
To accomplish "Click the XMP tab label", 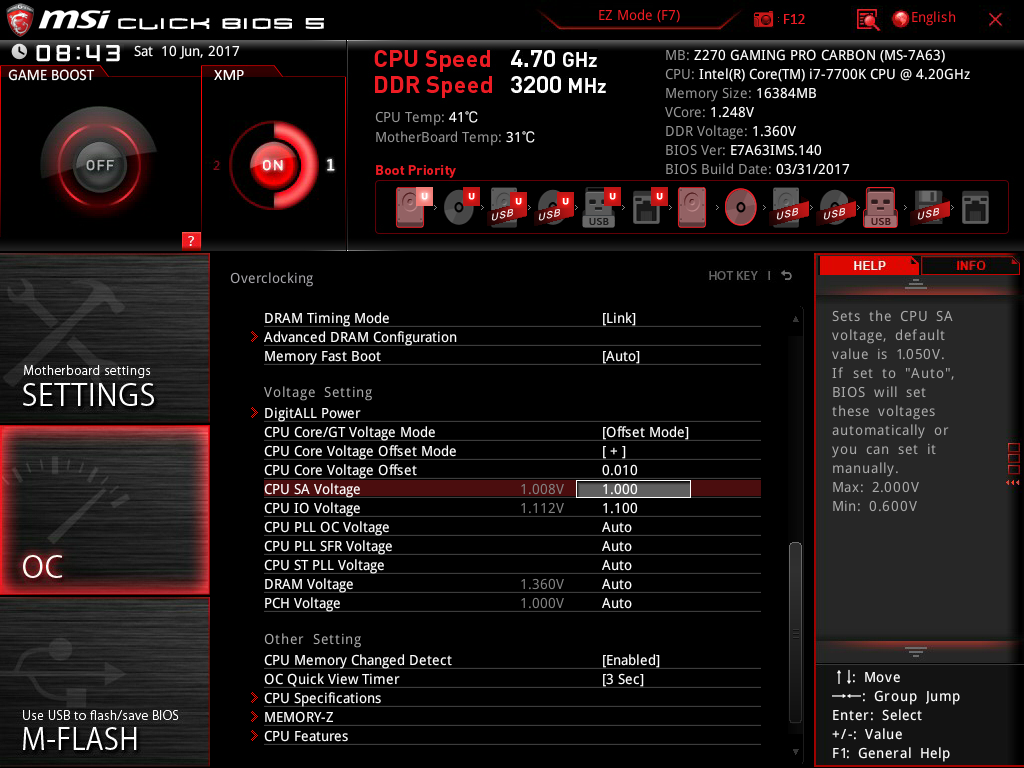I will coord(229,75).
